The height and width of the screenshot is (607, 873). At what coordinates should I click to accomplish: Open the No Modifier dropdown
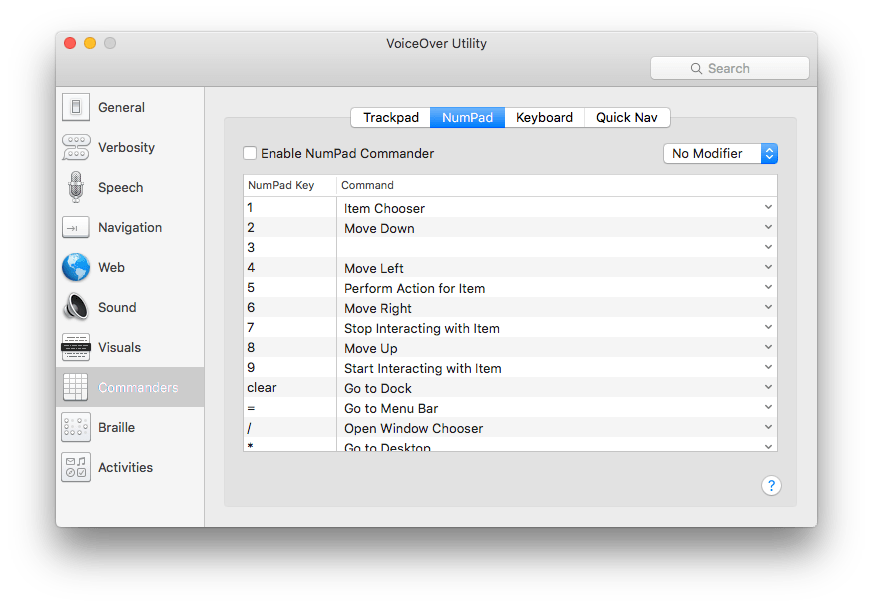point(720,154)
